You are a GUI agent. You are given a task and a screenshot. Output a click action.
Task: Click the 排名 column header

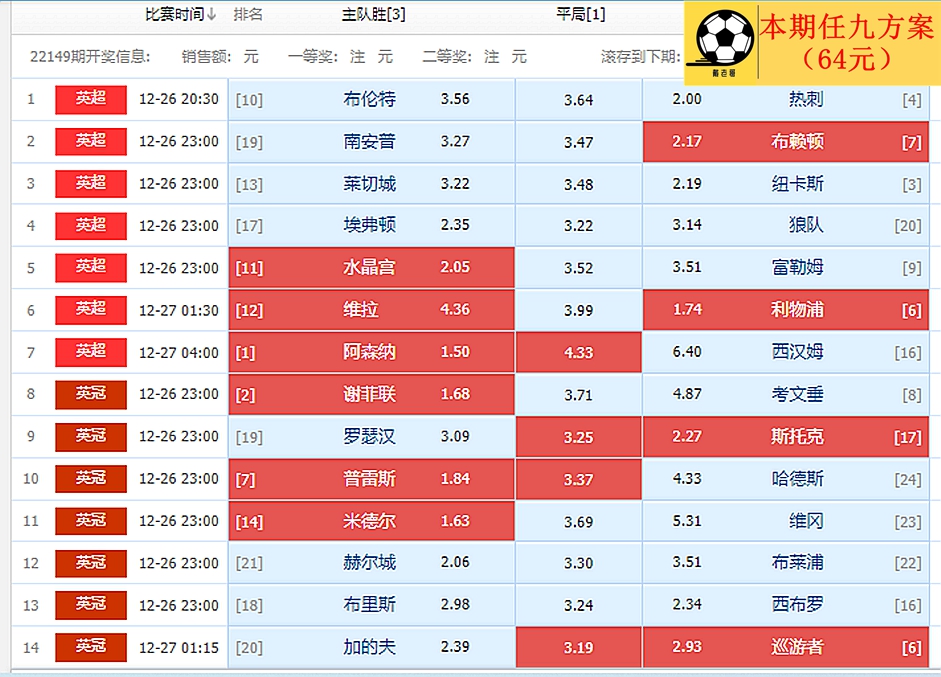click(x=248, y=14)
